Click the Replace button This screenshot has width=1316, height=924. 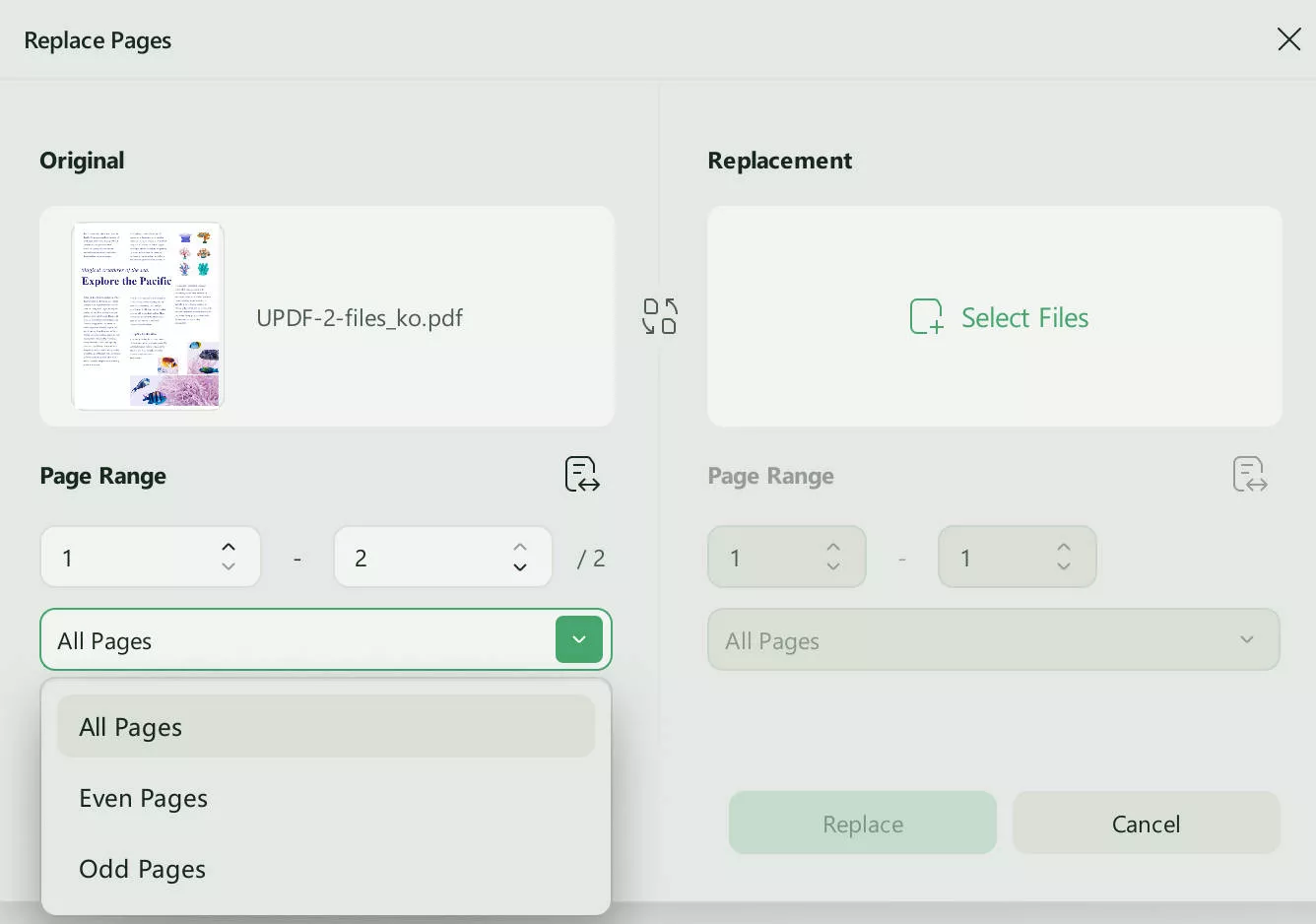(862, 823)
